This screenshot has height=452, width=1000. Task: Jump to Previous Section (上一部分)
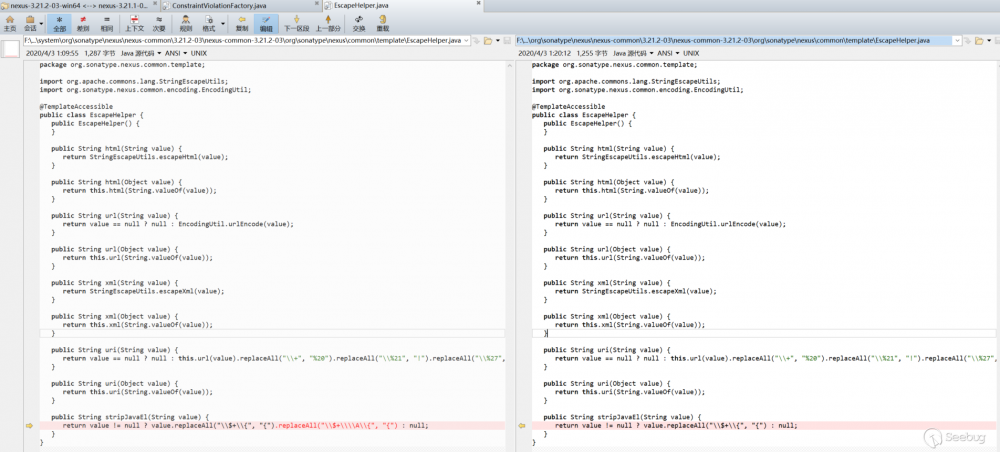coord(328,23)
